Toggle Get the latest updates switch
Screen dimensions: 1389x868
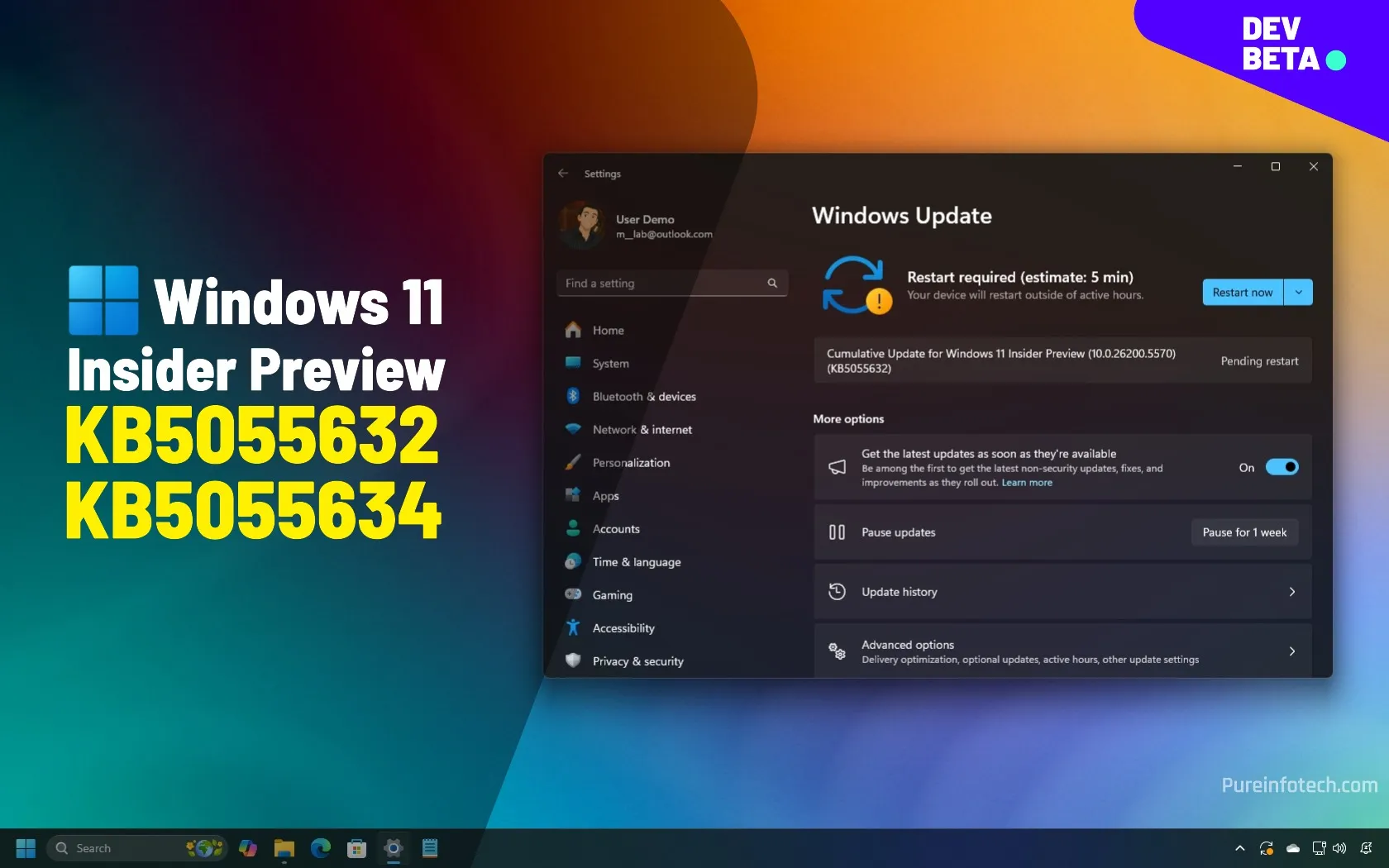(x=1282, y=467)
